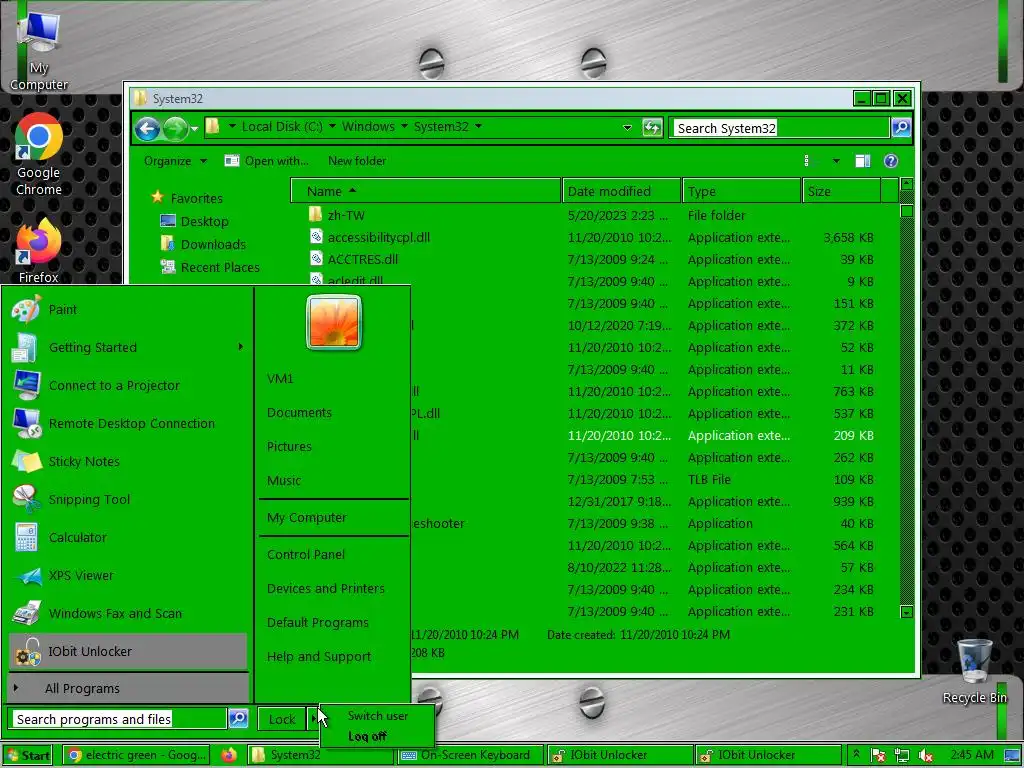
Task: Open the view options dropdown arrow
Action: click(836, 161)
